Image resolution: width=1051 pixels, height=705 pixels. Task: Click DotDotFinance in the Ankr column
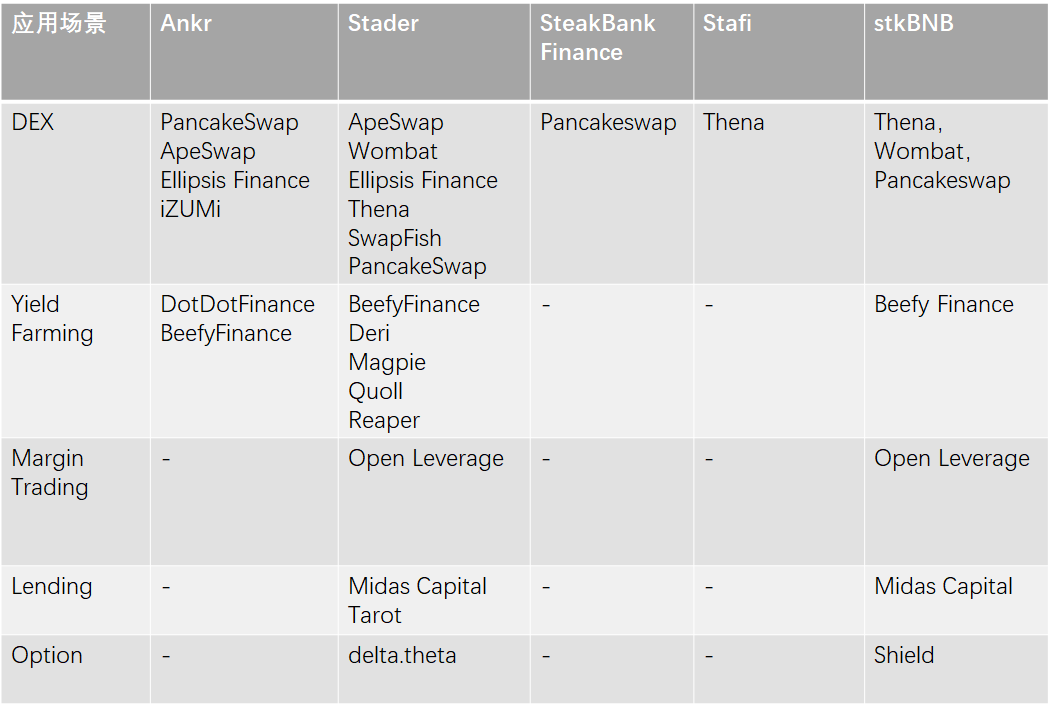[x=237, y=305]
